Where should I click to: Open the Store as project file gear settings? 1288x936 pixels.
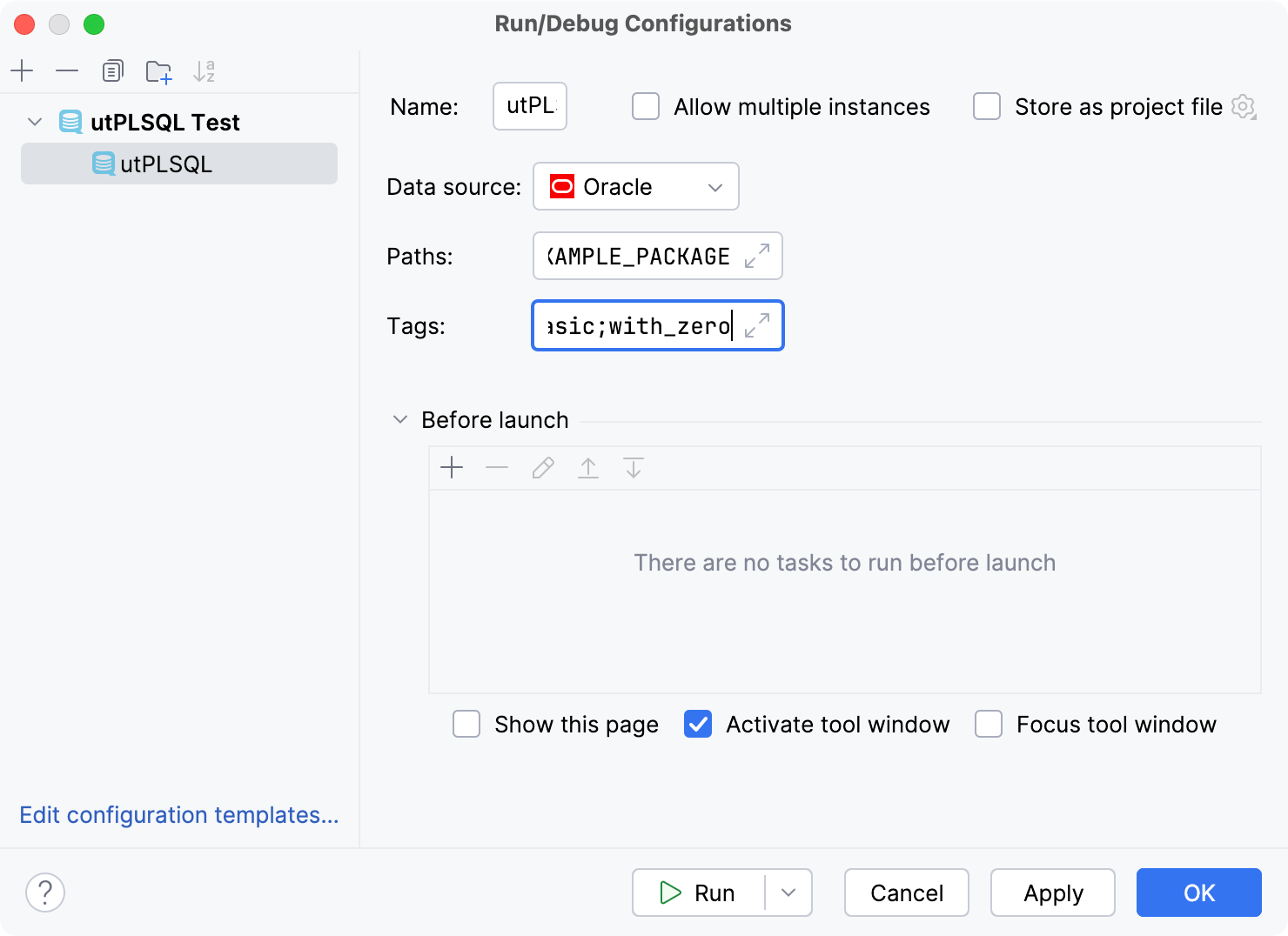point(1244,106)
